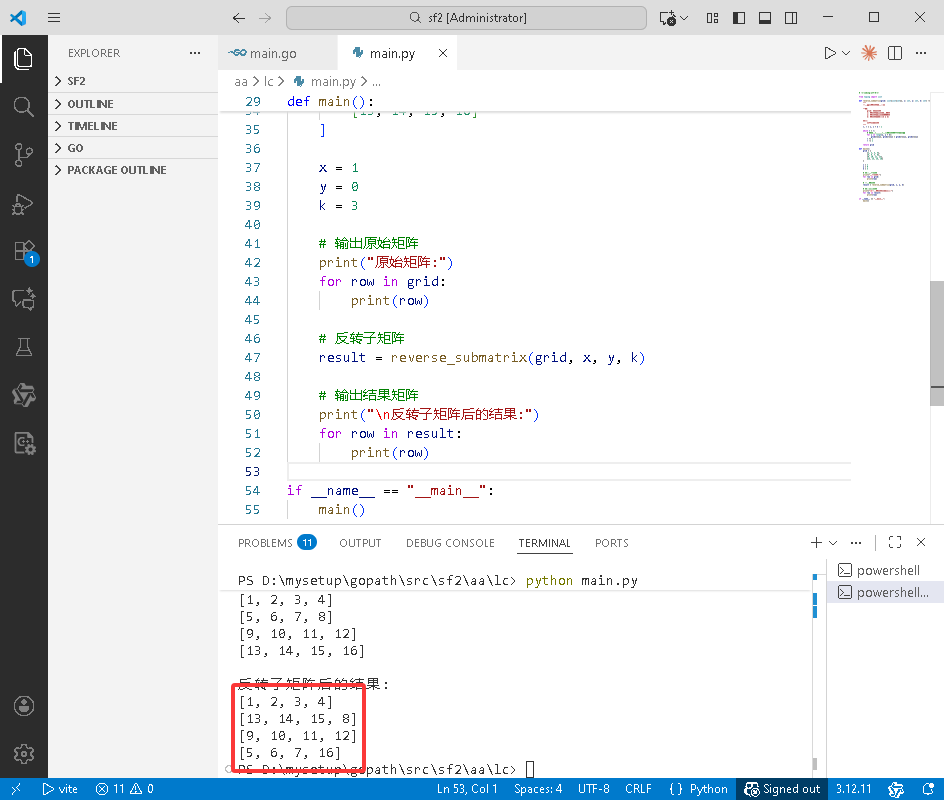944x800 pixels.
Task: Close the terminal panel
Action: (921, 542)
